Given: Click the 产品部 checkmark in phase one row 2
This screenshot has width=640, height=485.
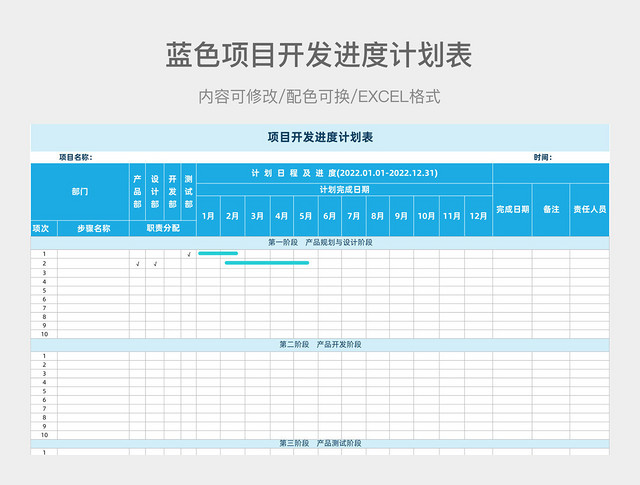Looking at the screenshot, I should 138,264.
